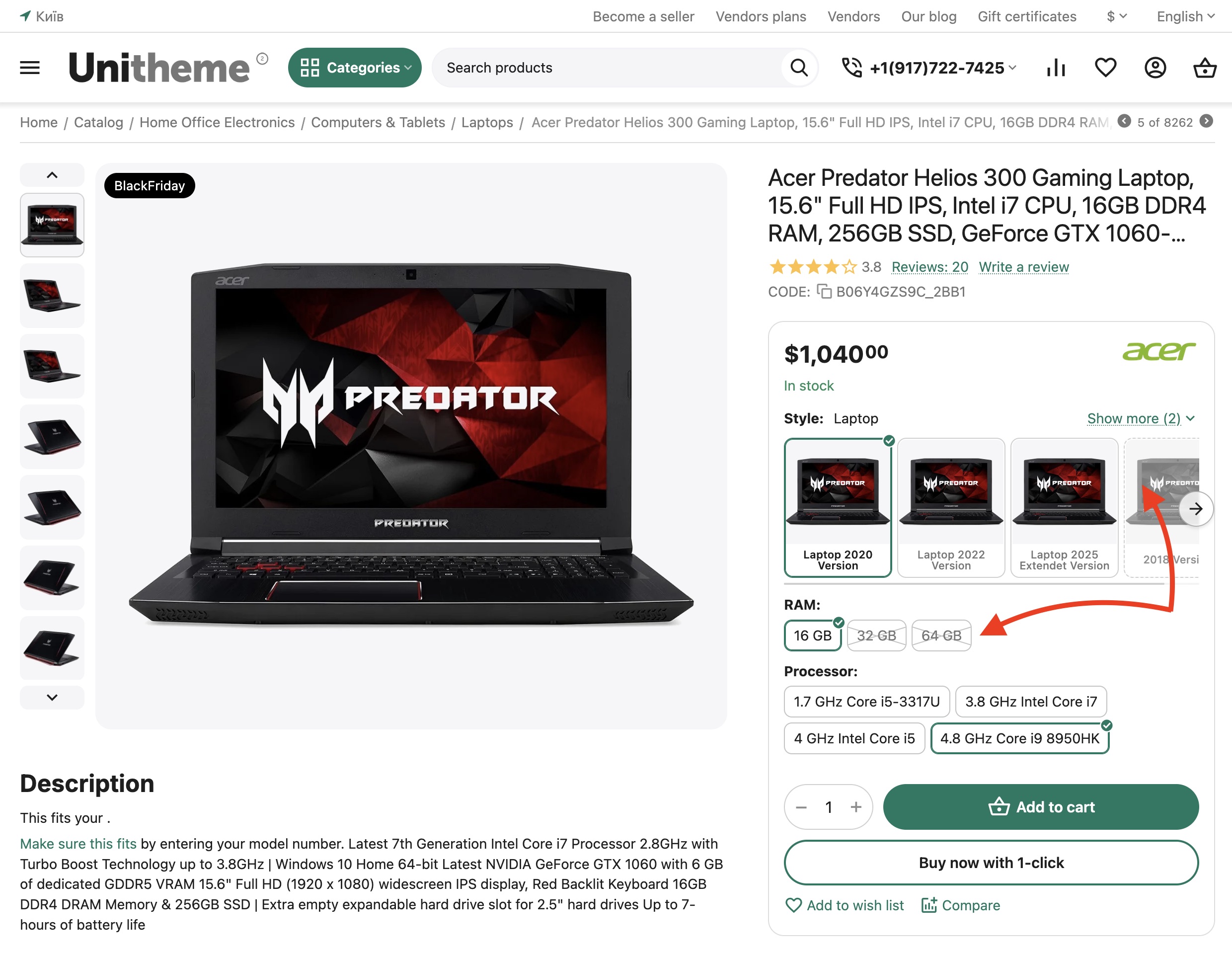
Task: Open the Reviews: 20 link
Action: click(929, 267)
